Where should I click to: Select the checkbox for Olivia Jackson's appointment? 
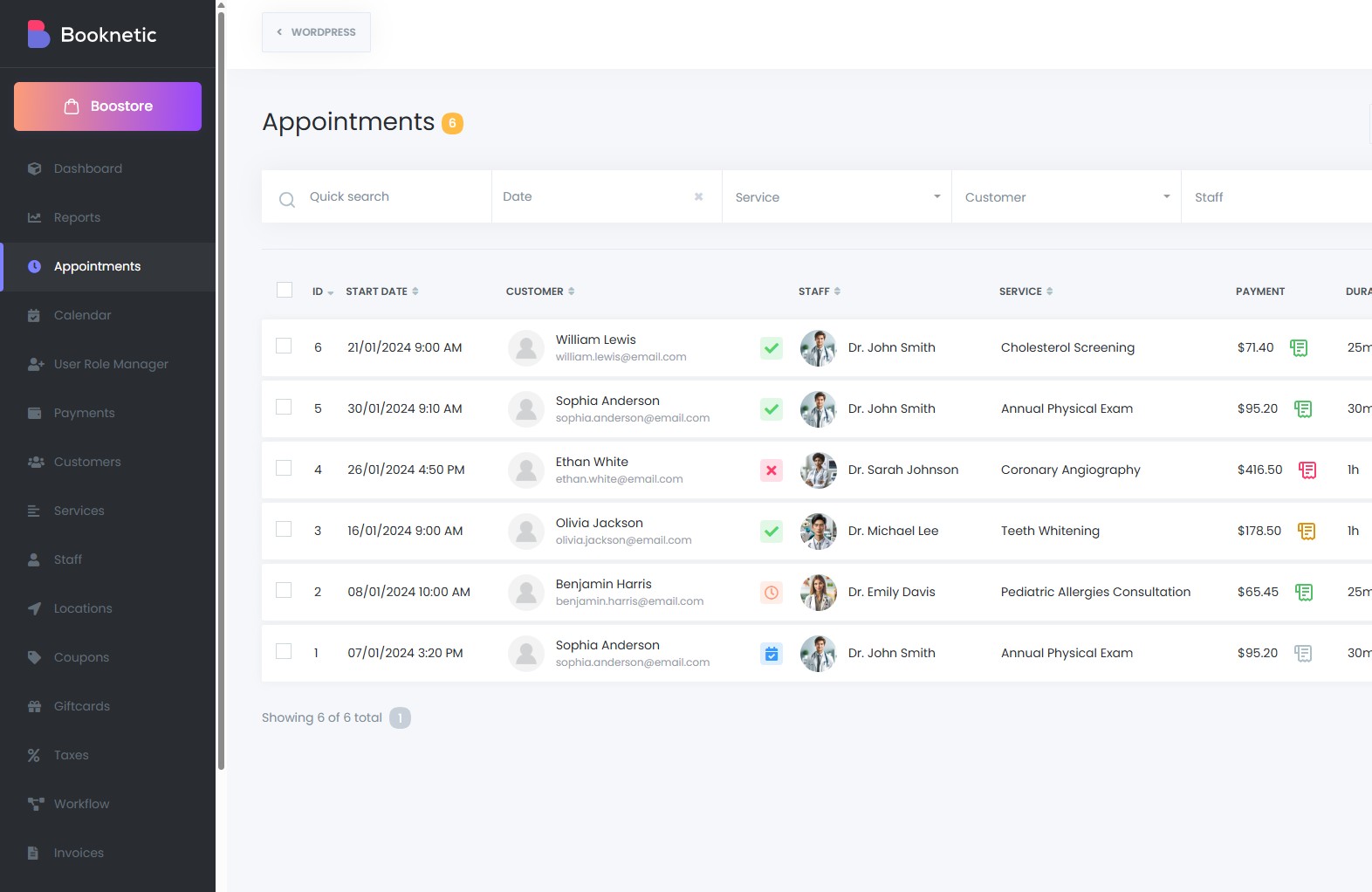pos(284,529)
